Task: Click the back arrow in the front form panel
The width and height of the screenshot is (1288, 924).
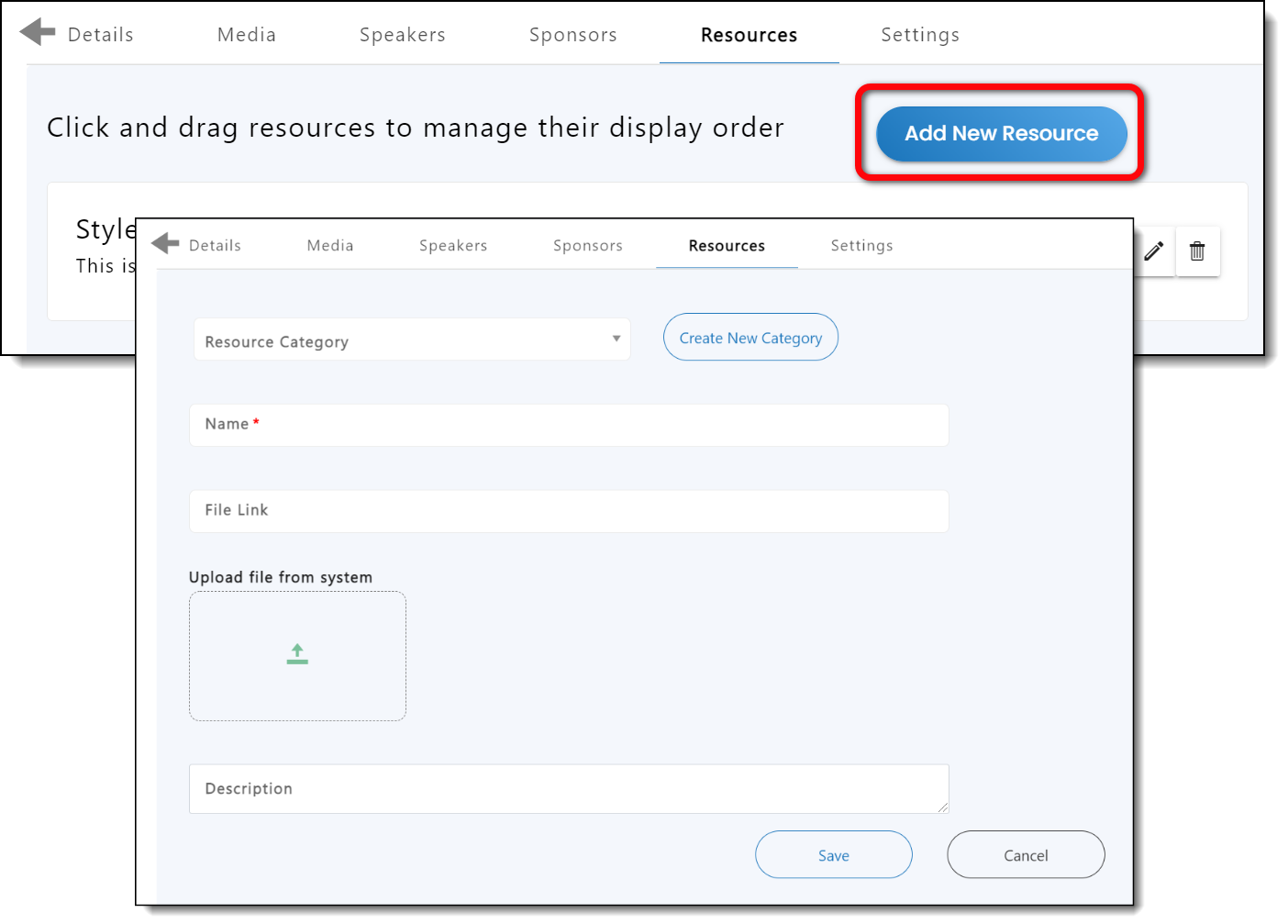Action: 165,244
